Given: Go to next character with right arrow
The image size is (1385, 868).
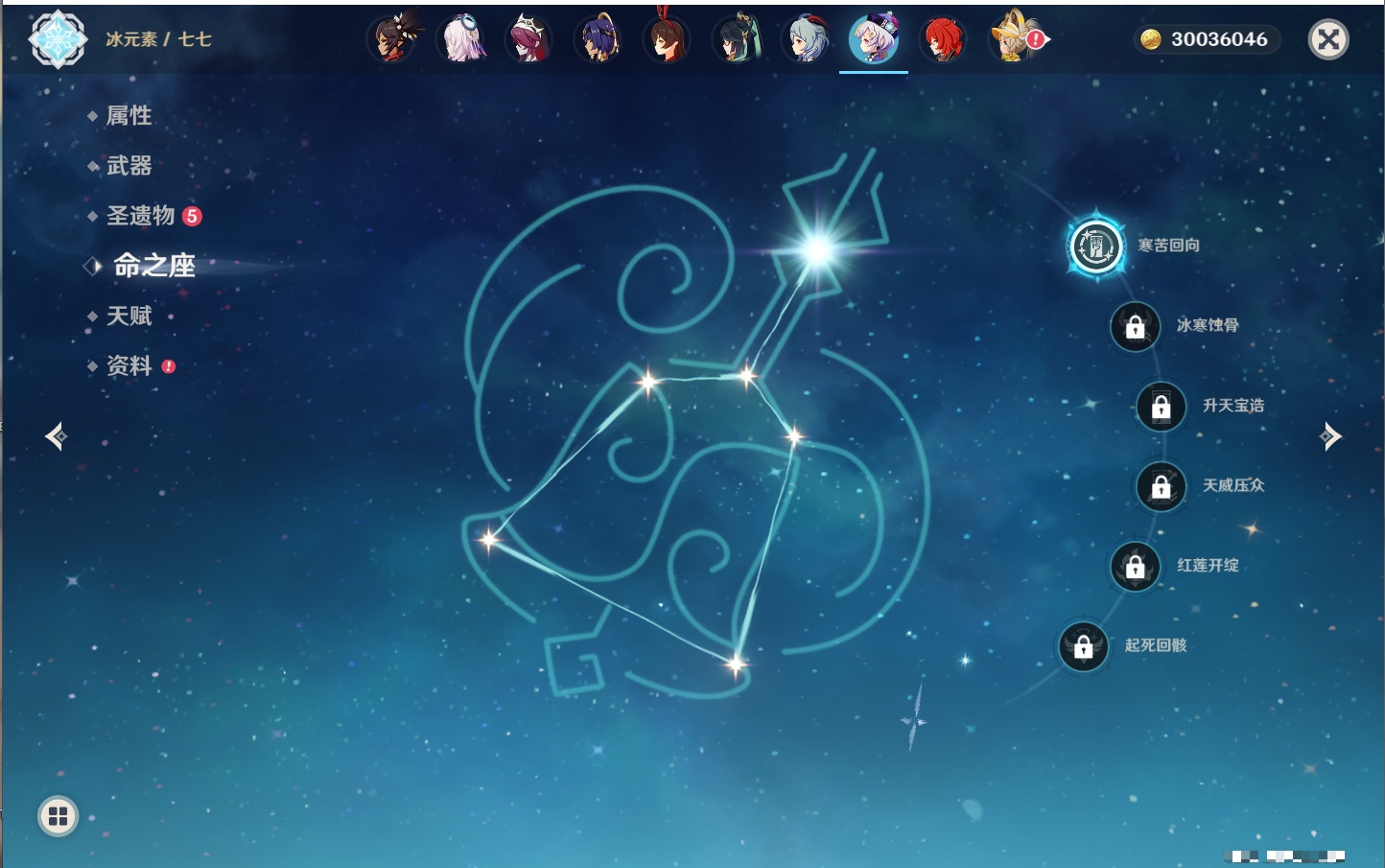Looking at the screenshot, I should [1329, 436].
